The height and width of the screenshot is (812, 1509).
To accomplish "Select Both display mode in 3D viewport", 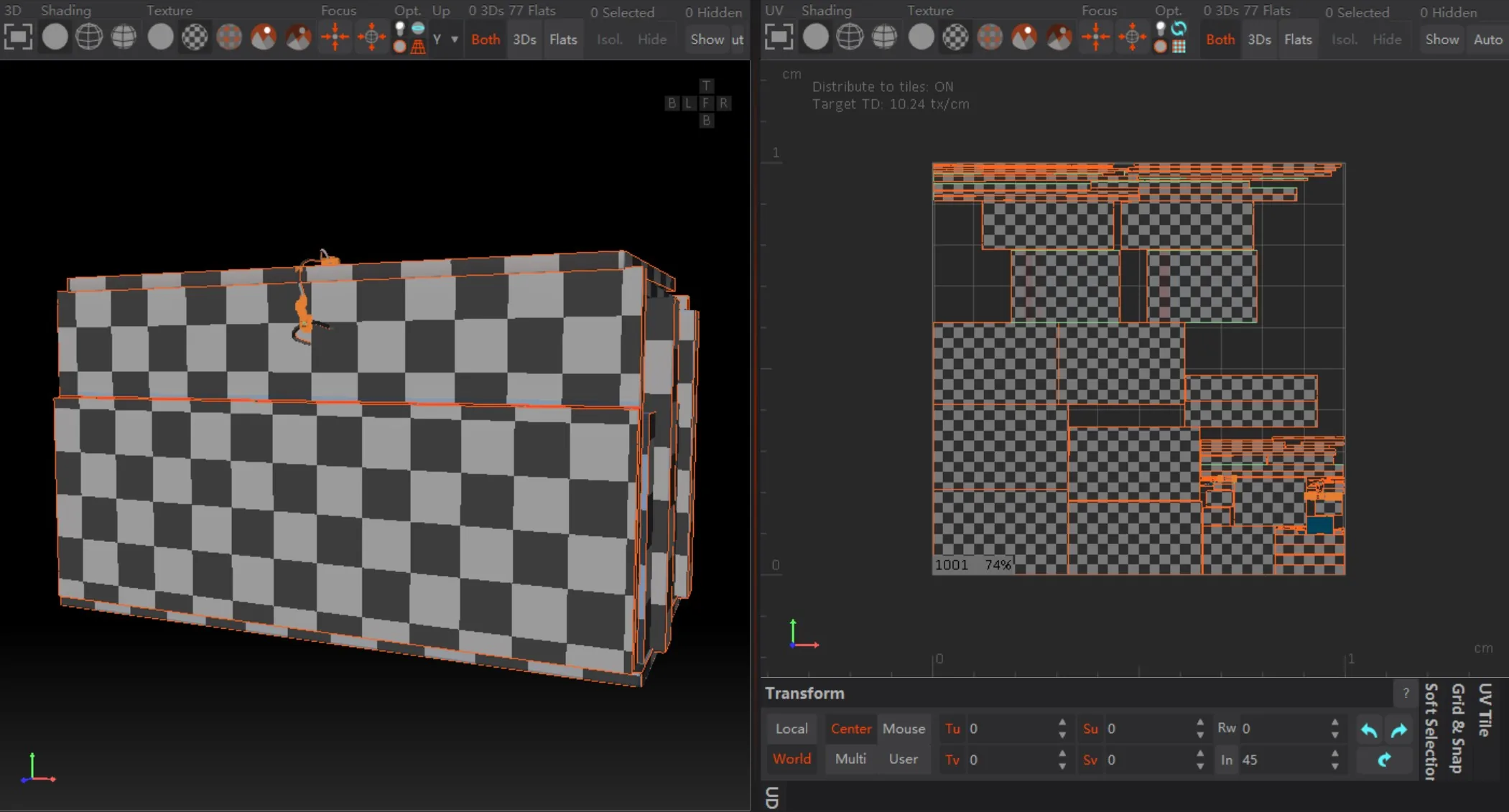I will [x=486, y=39].
